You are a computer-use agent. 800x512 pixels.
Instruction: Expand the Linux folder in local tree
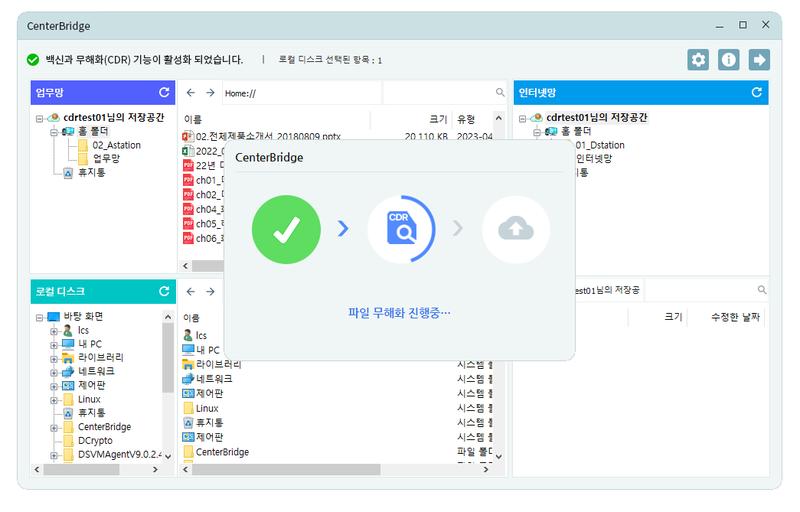point(54,399)
